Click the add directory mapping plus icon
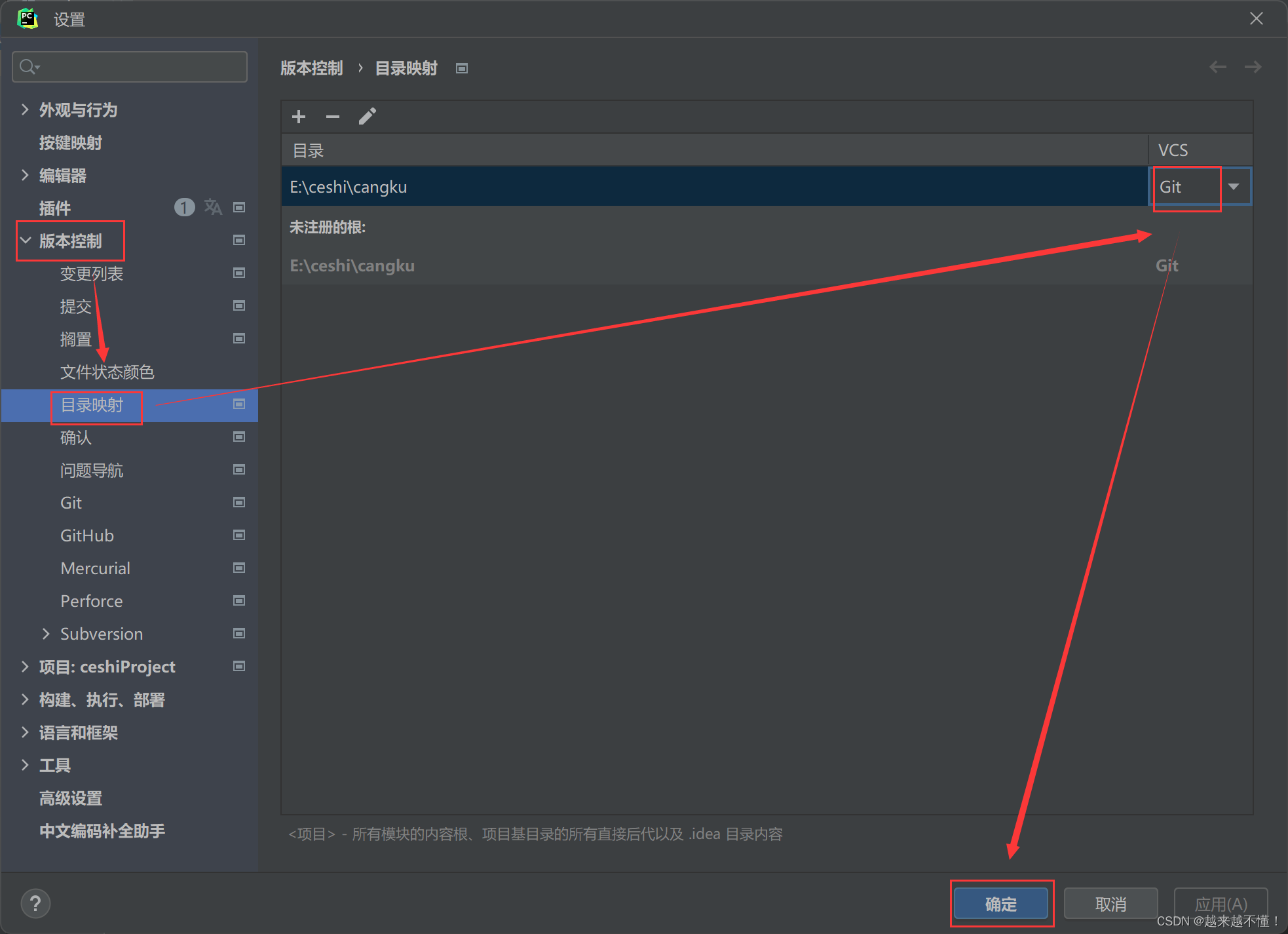The height and width of the screenshot is (934, 1288). (299, 117)
